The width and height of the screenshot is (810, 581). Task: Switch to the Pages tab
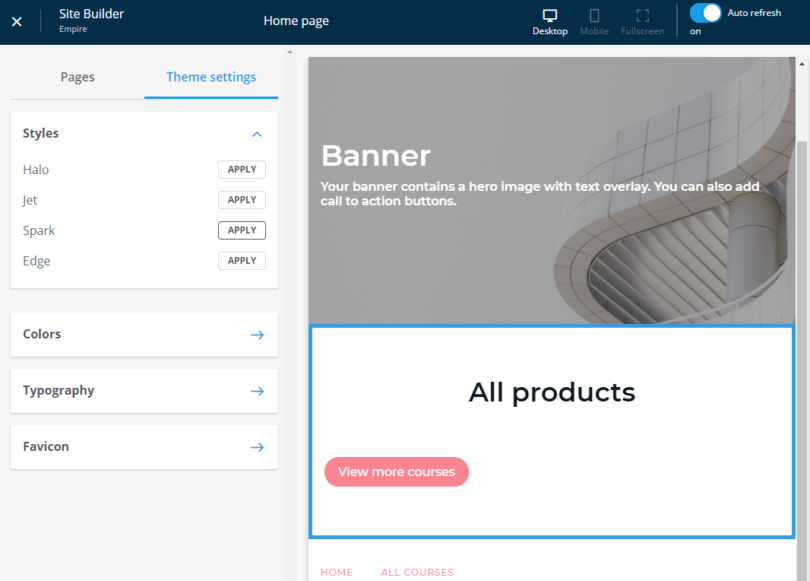77,76
